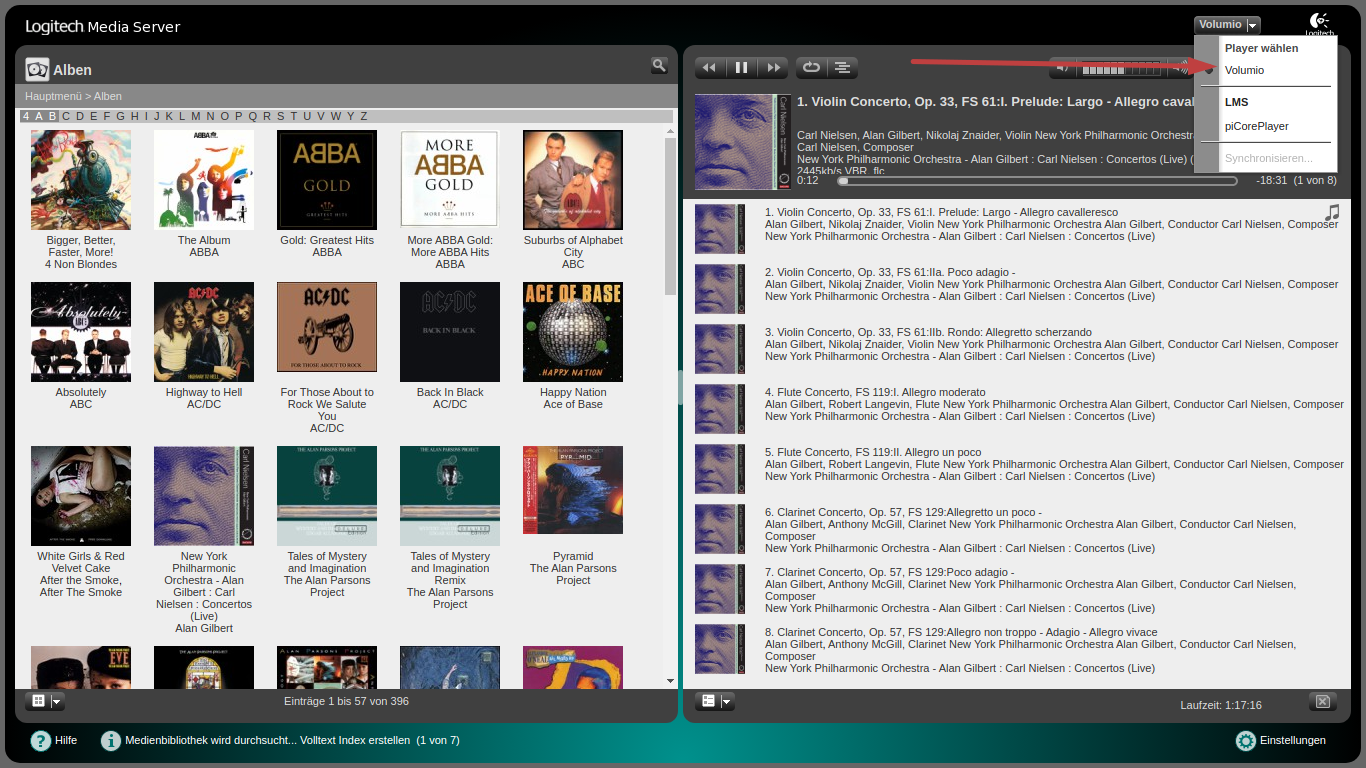Skip forward to next track
This screenshot has width=1366, height=768.
(x=773, y=68)
